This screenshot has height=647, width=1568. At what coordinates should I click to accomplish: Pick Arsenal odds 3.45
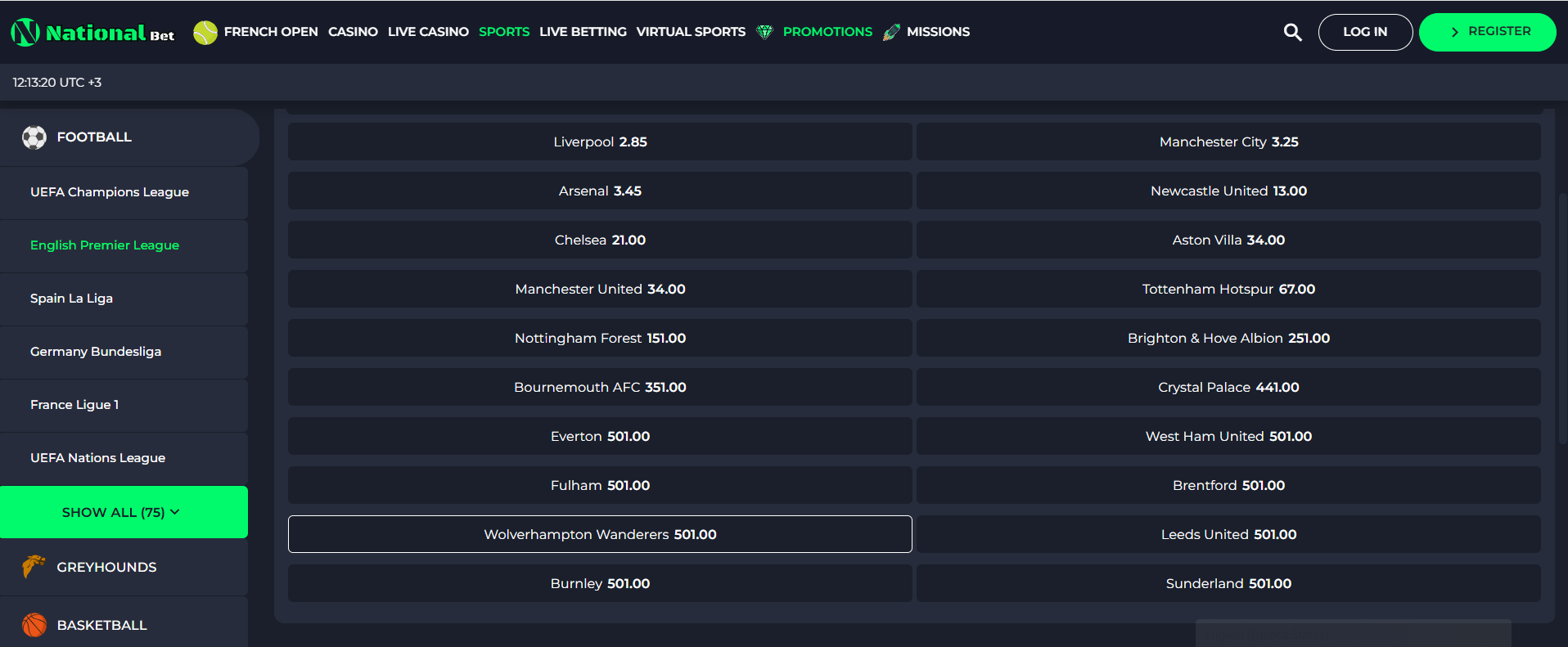[600, 191]
